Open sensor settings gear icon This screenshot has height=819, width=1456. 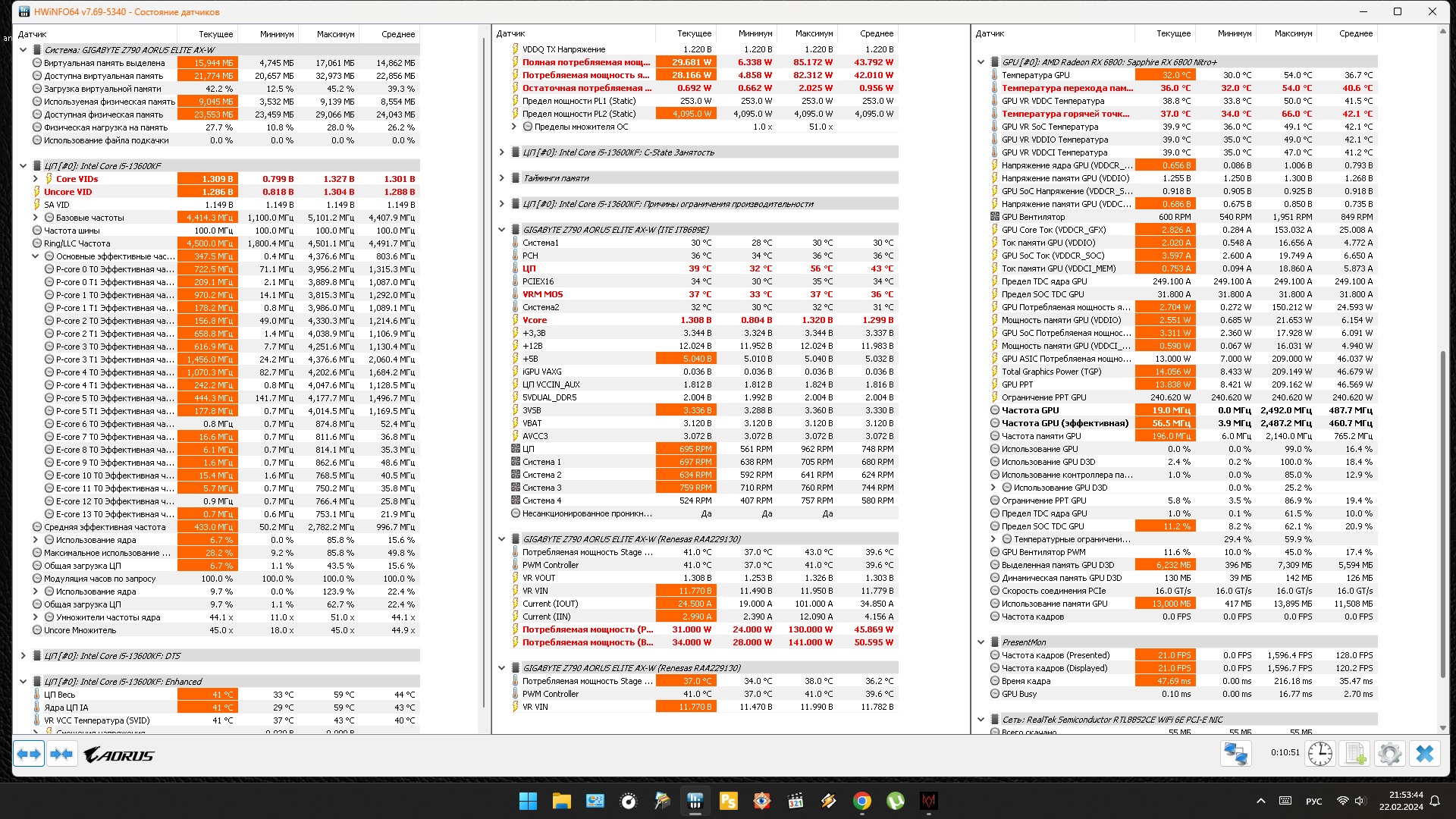[1389, 754]
